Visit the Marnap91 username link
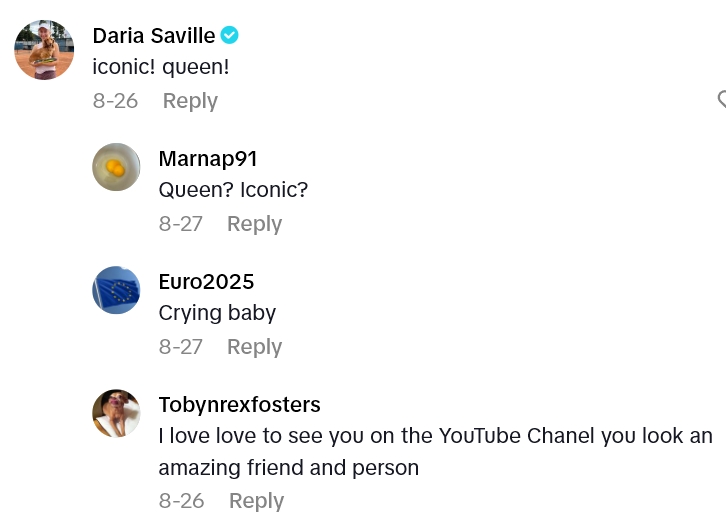726x532 pixels. point(208,159)
